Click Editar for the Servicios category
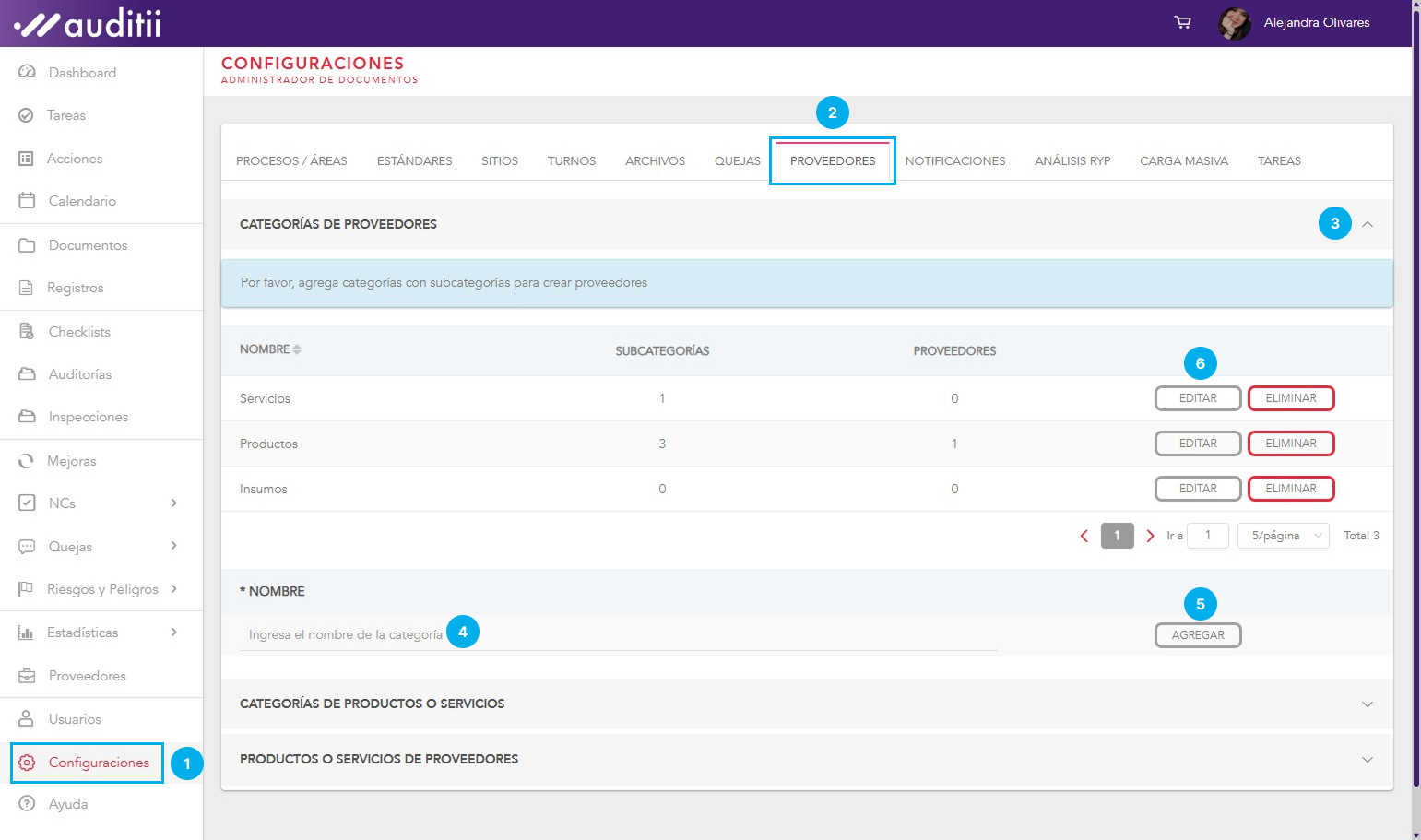This screenshot has height=840, width=1421. pos(1197,398)
